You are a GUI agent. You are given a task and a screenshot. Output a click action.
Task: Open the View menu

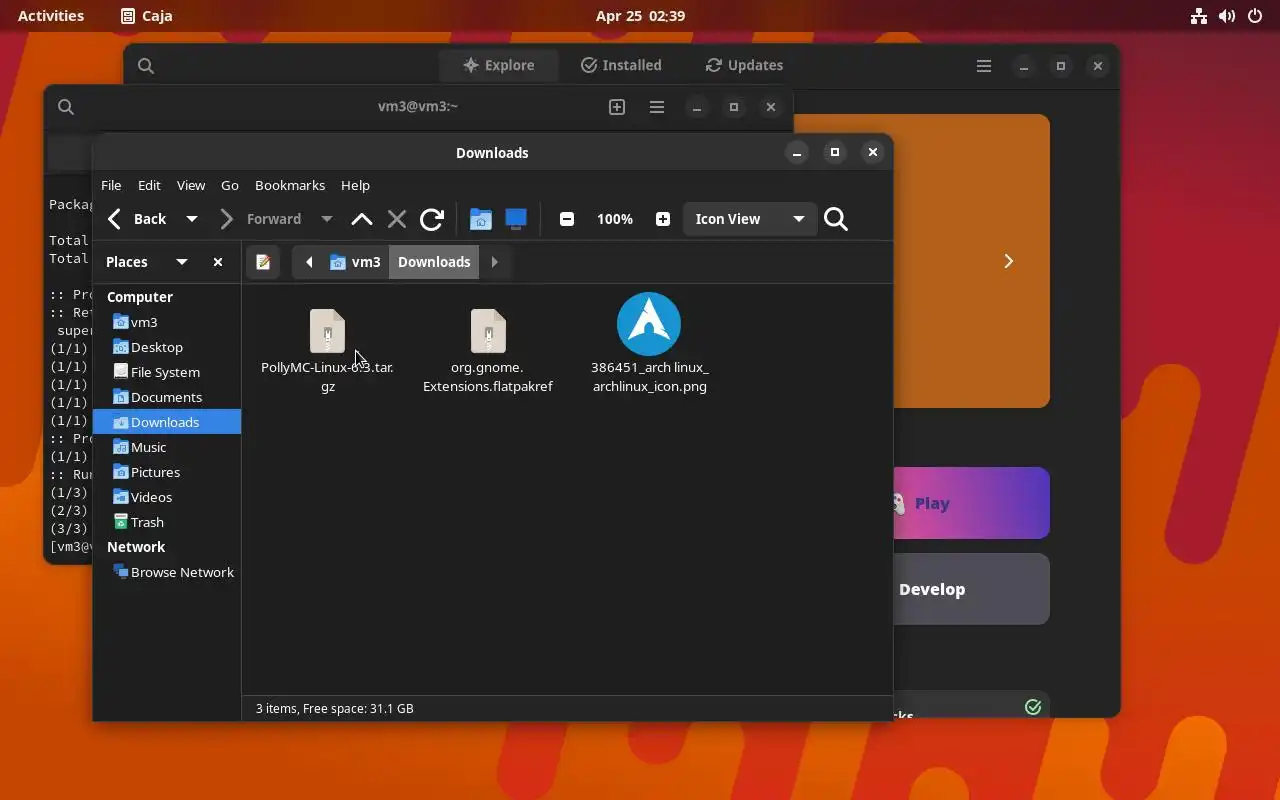(191, 185)
